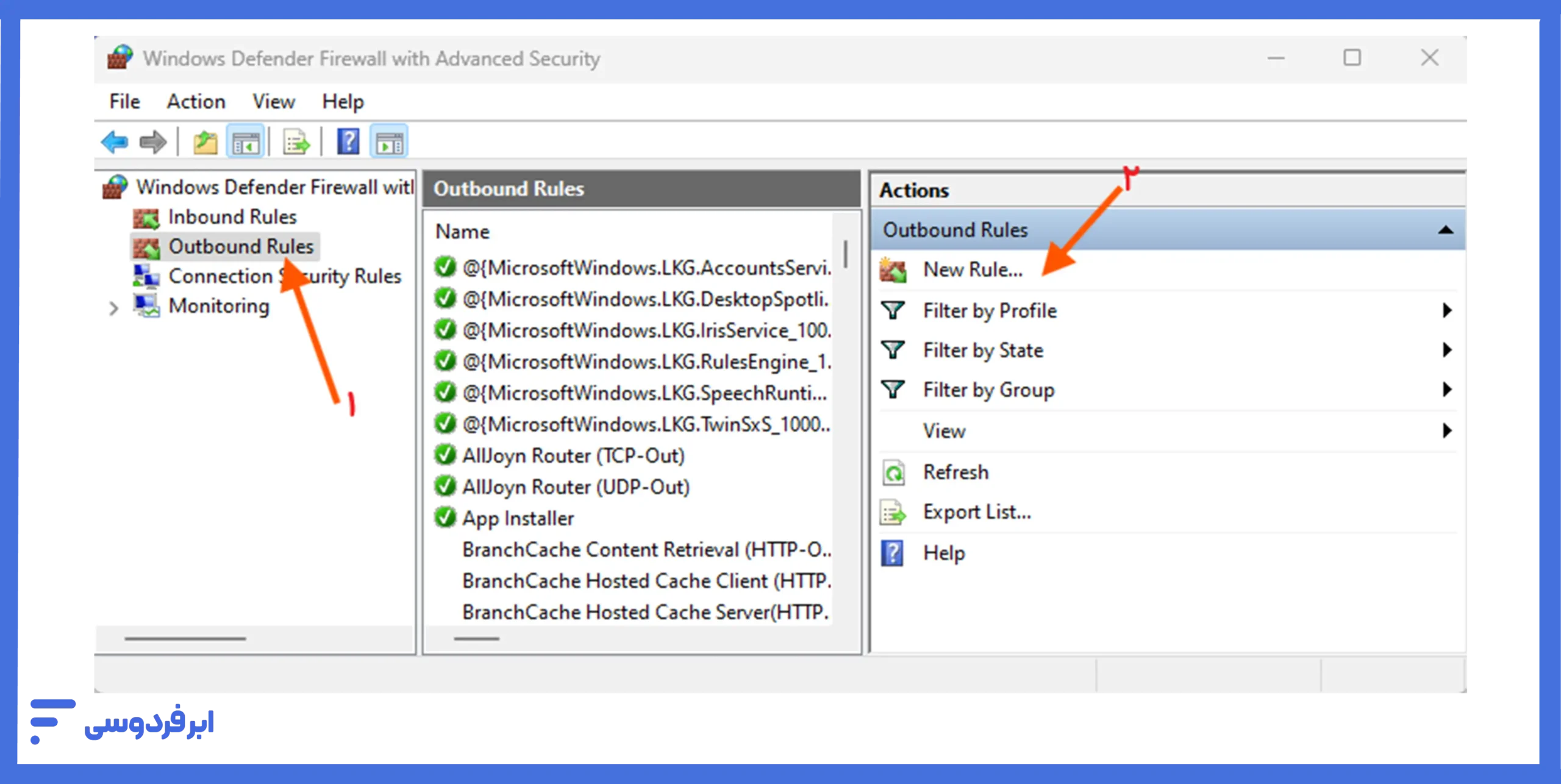
Task: Toggle Show/Hide Action Pane toolbar icon
Action: pyautogui.click(x=389, y=143)
